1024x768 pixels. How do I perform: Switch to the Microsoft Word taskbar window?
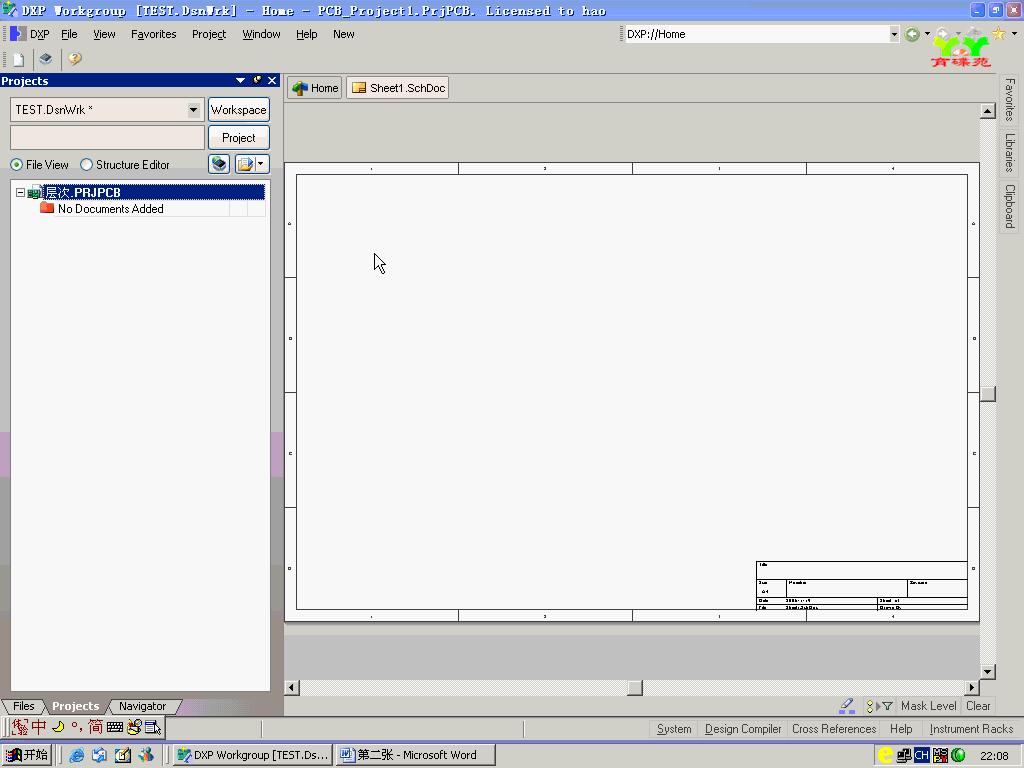[x=415, y=755]
